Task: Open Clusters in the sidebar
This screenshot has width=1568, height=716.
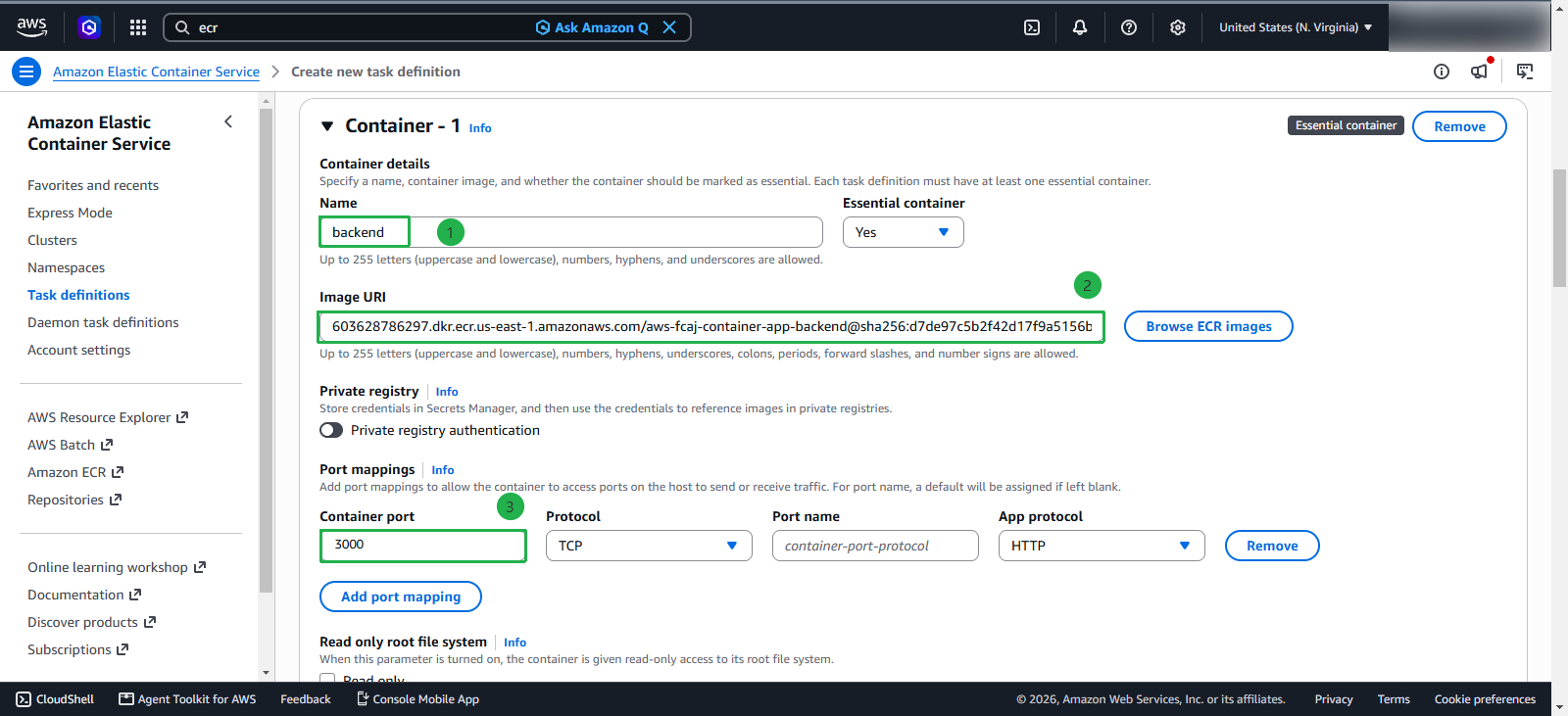Action: (x=52, y=240)
